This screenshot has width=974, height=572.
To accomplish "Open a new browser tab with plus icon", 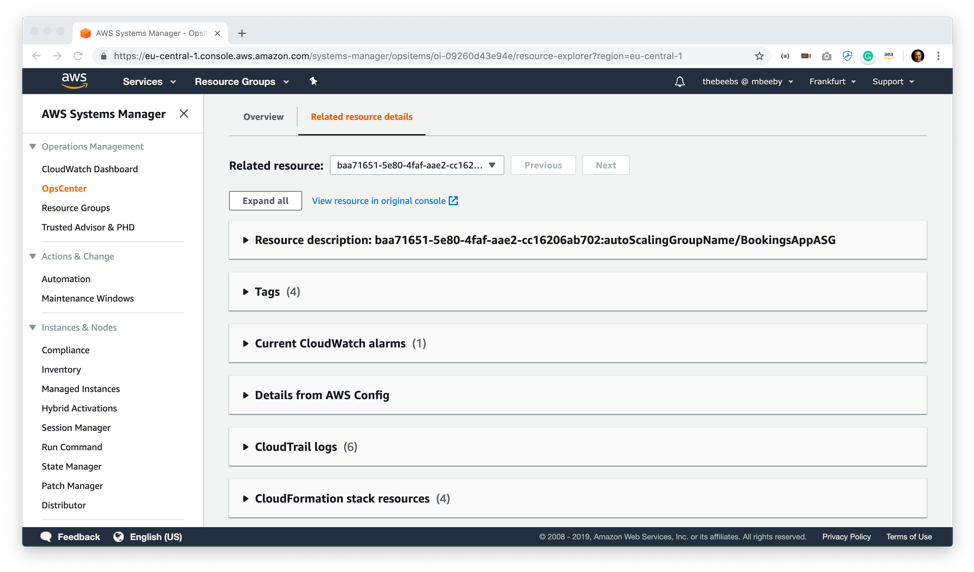I will (242, 34).
